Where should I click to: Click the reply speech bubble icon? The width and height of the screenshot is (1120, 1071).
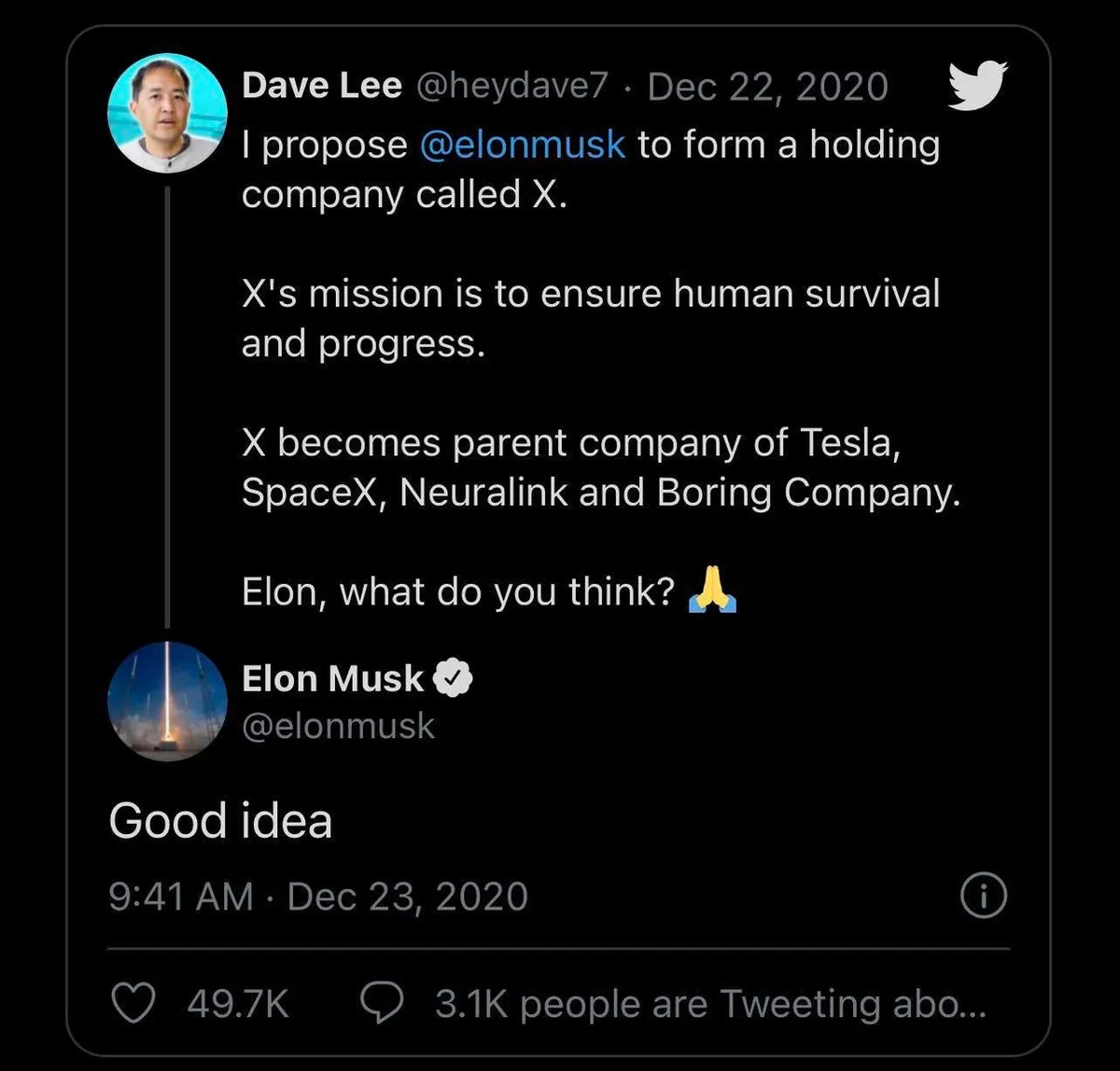tap(382, 1004)
